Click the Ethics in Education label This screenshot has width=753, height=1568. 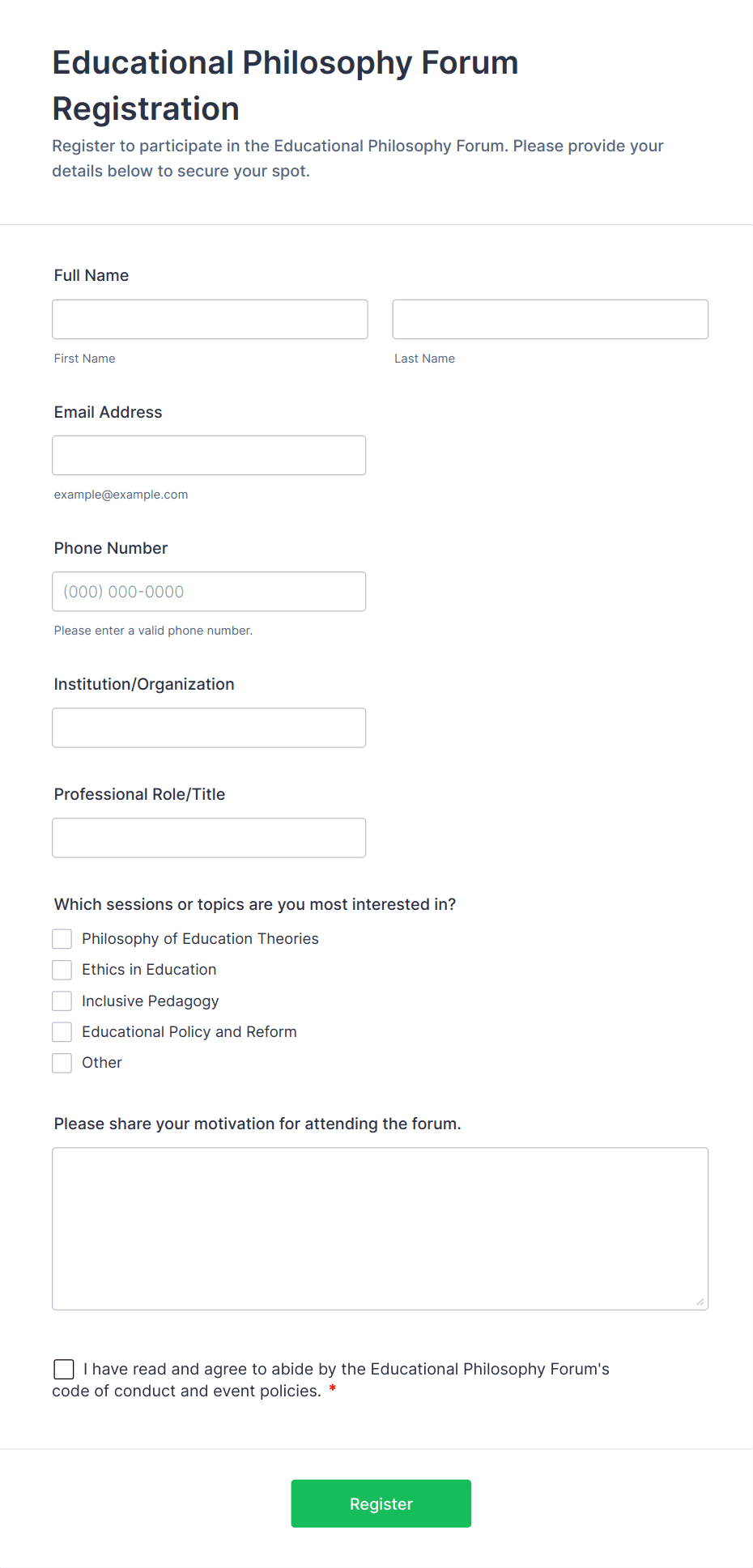149,970
